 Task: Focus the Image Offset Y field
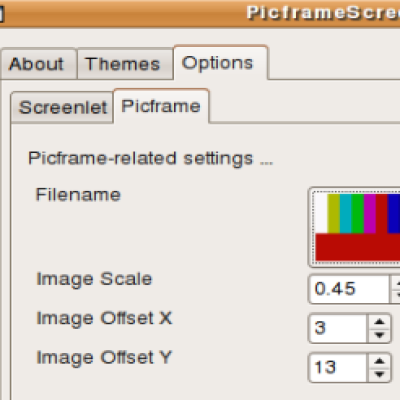pyautogui.click(x=338, y=368)
